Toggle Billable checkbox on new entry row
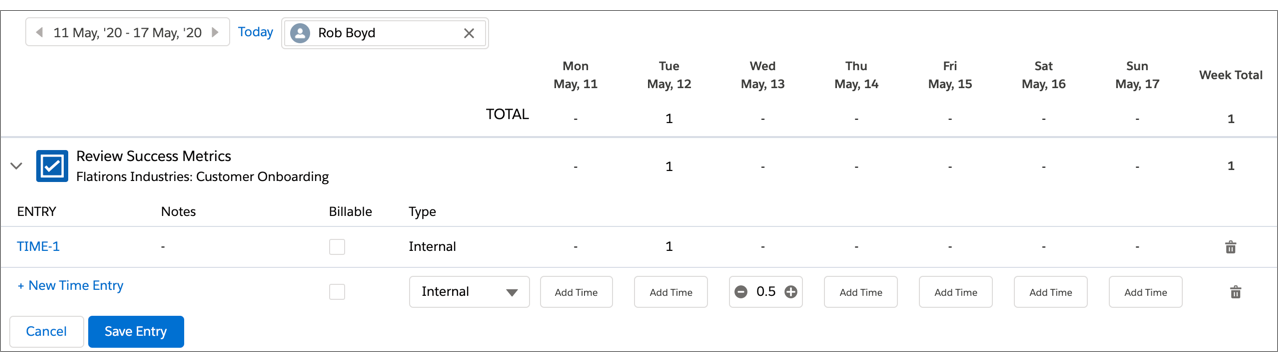Viewport: 1278px width, 362px height. point(337,292)
